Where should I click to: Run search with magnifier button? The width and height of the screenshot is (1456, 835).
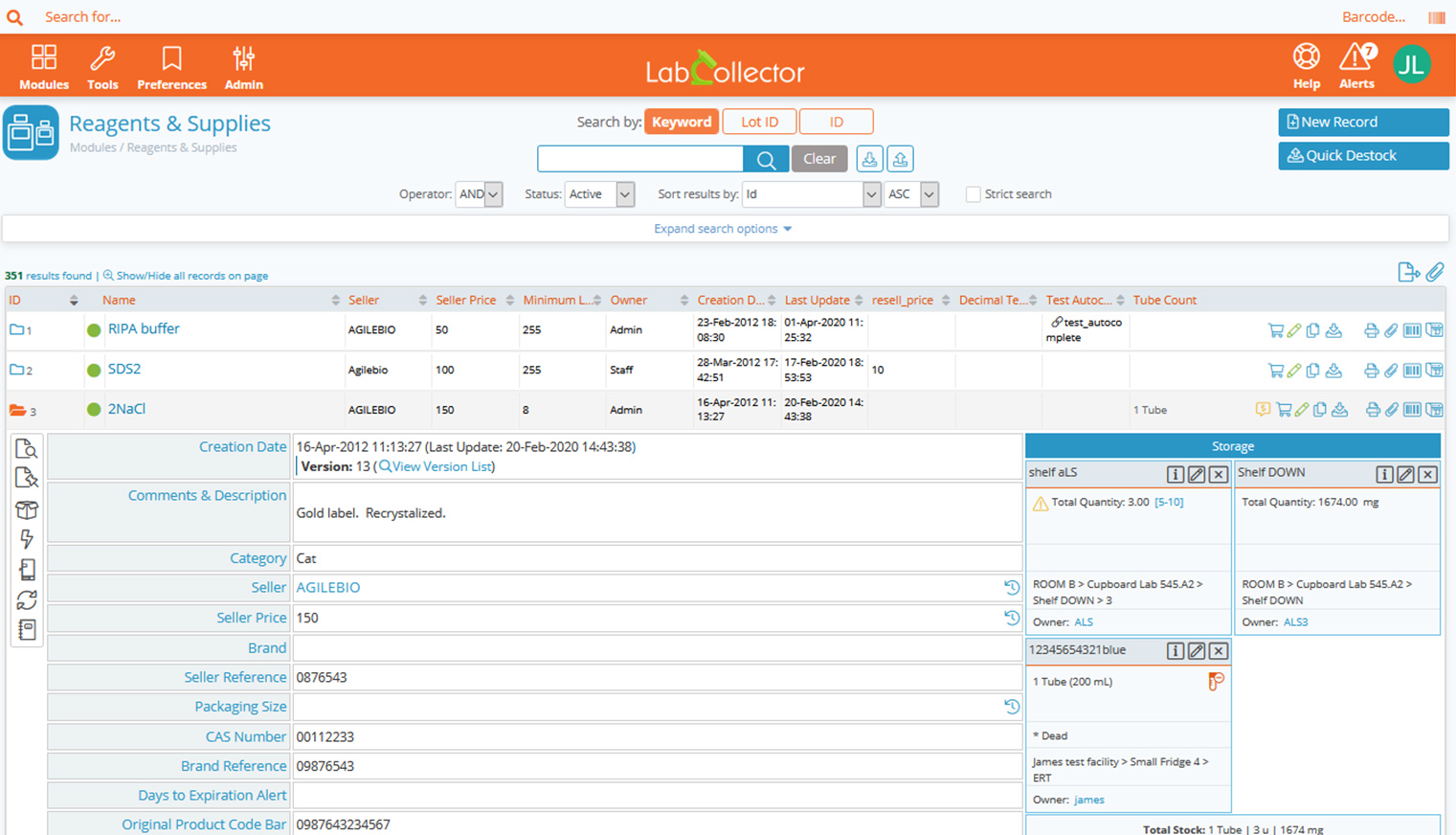(766, 159)
